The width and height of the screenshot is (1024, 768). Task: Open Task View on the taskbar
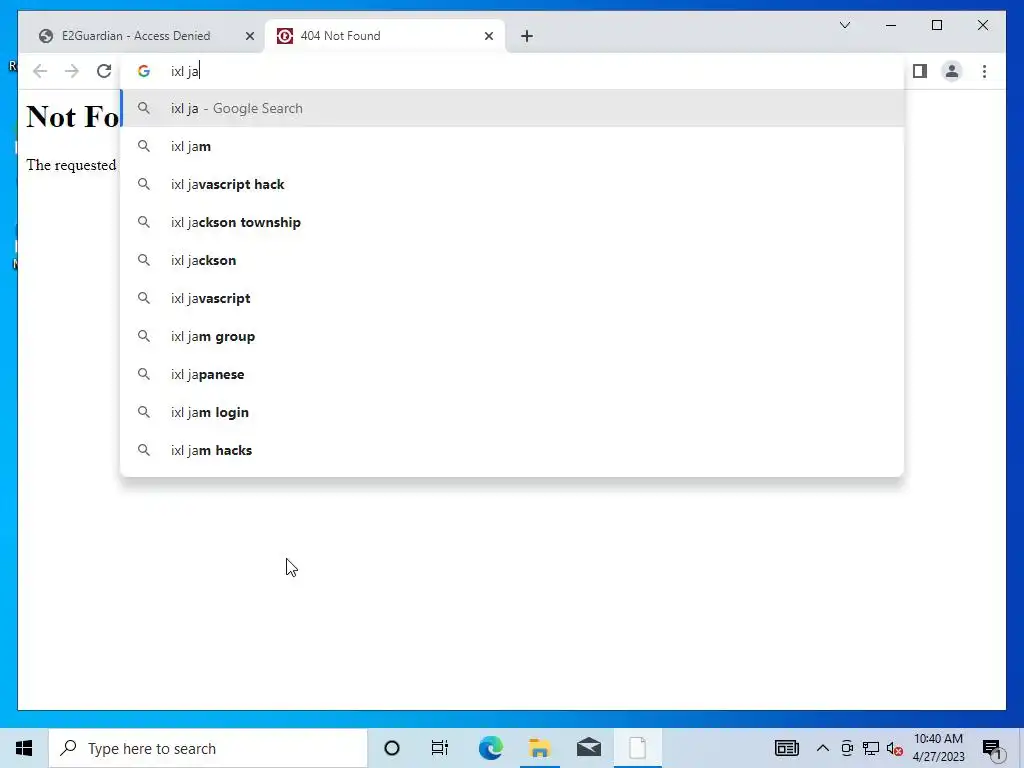coord(440,748)
